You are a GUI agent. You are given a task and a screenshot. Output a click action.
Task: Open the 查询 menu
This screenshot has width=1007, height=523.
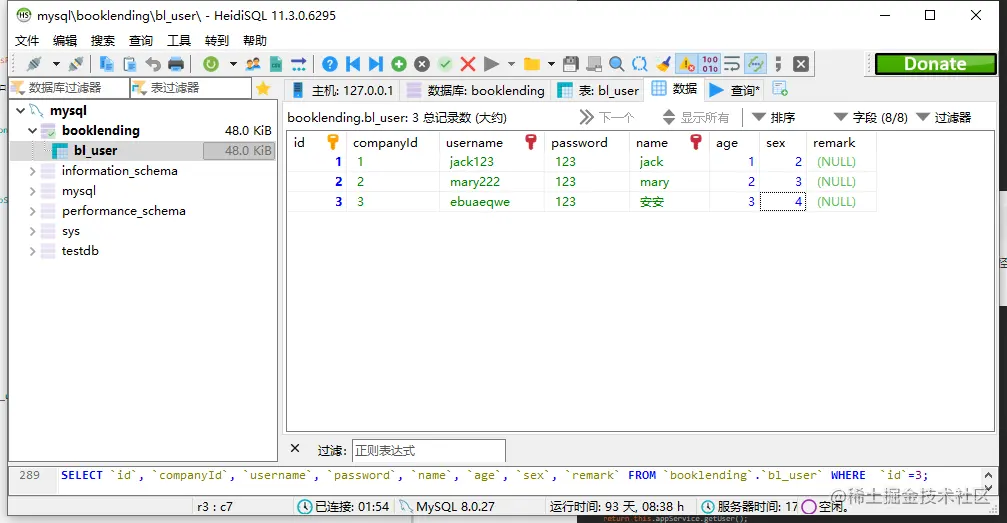click(x=141, y=40)
